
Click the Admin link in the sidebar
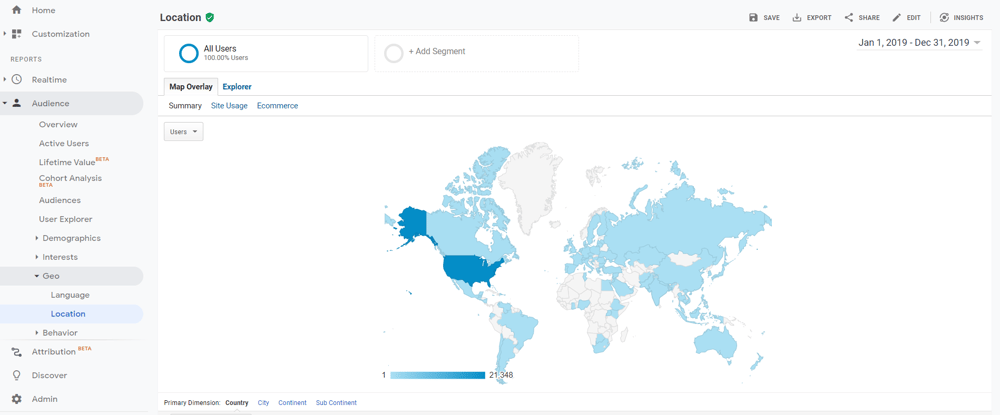tap(45, 399)
